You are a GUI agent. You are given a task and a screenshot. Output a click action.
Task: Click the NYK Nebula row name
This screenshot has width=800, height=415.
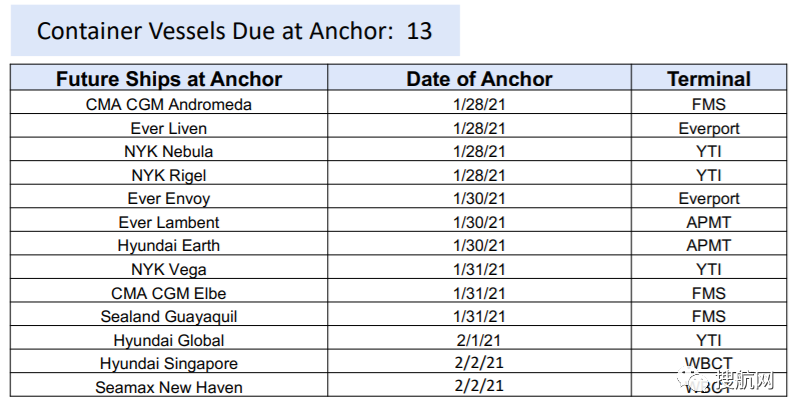[x=171, y=152]
